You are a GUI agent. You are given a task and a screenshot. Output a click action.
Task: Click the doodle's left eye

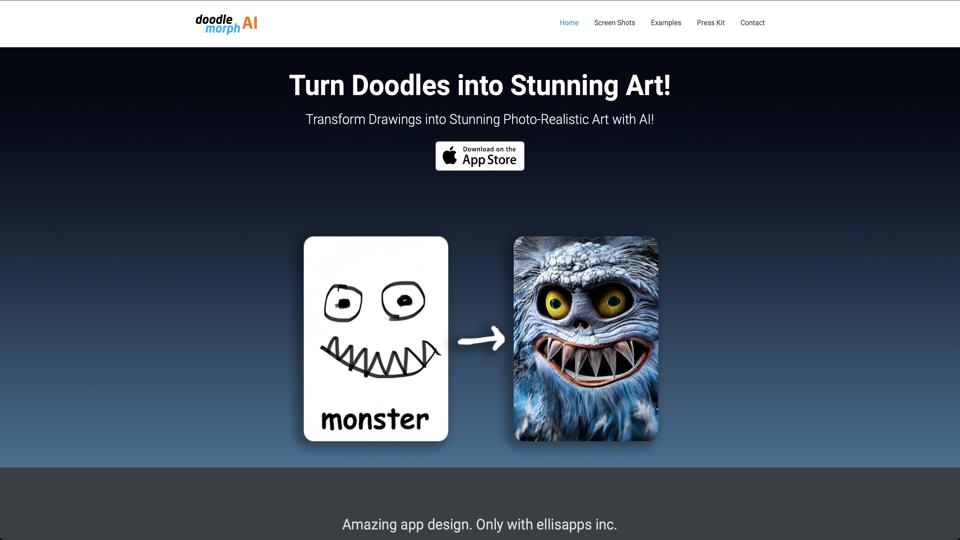pos(343,302)
